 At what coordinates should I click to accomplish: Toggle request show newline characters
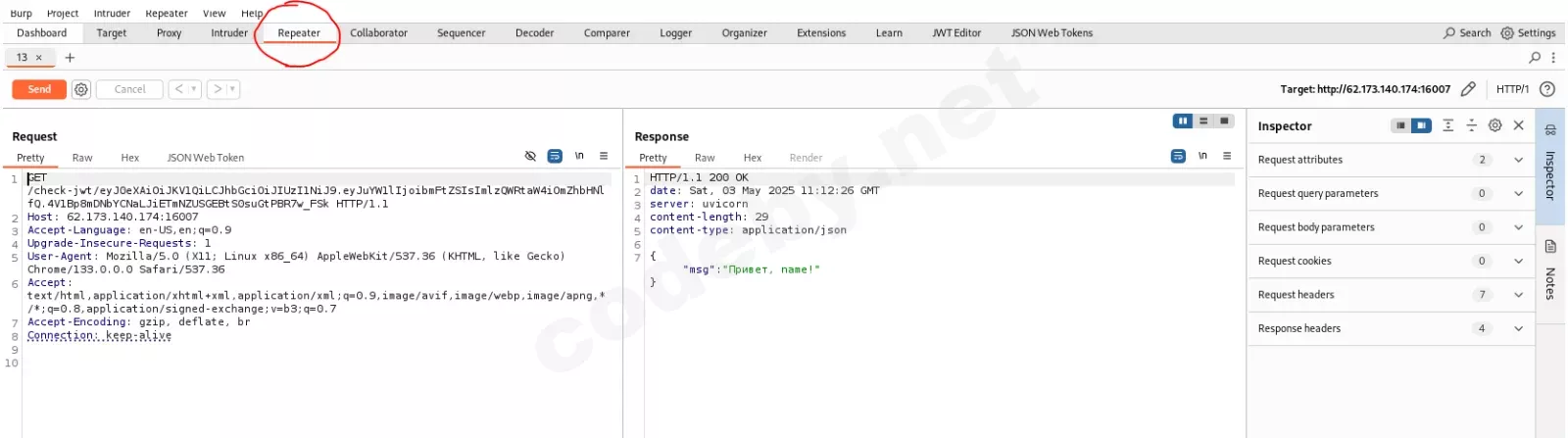tap(579, 156)
